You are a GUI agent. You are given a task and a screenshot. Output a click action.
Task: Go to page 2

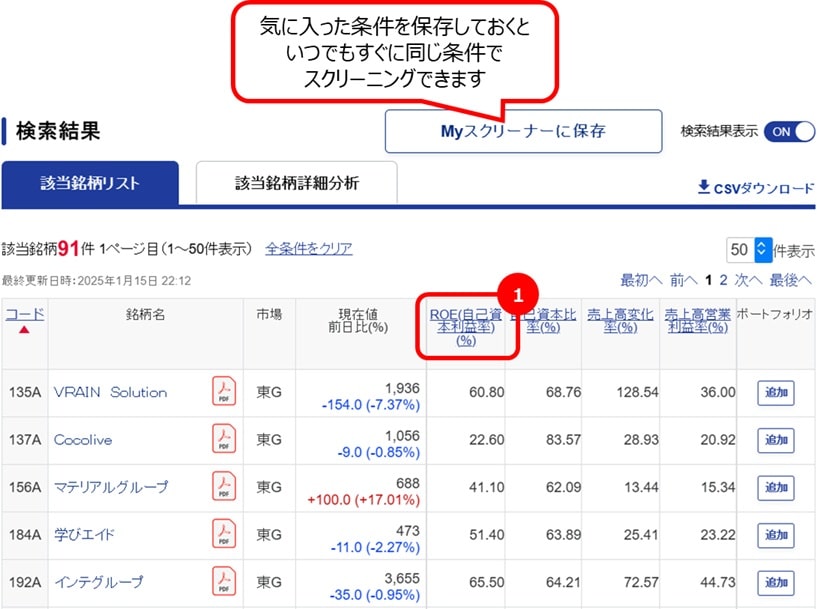click(723, 280)
